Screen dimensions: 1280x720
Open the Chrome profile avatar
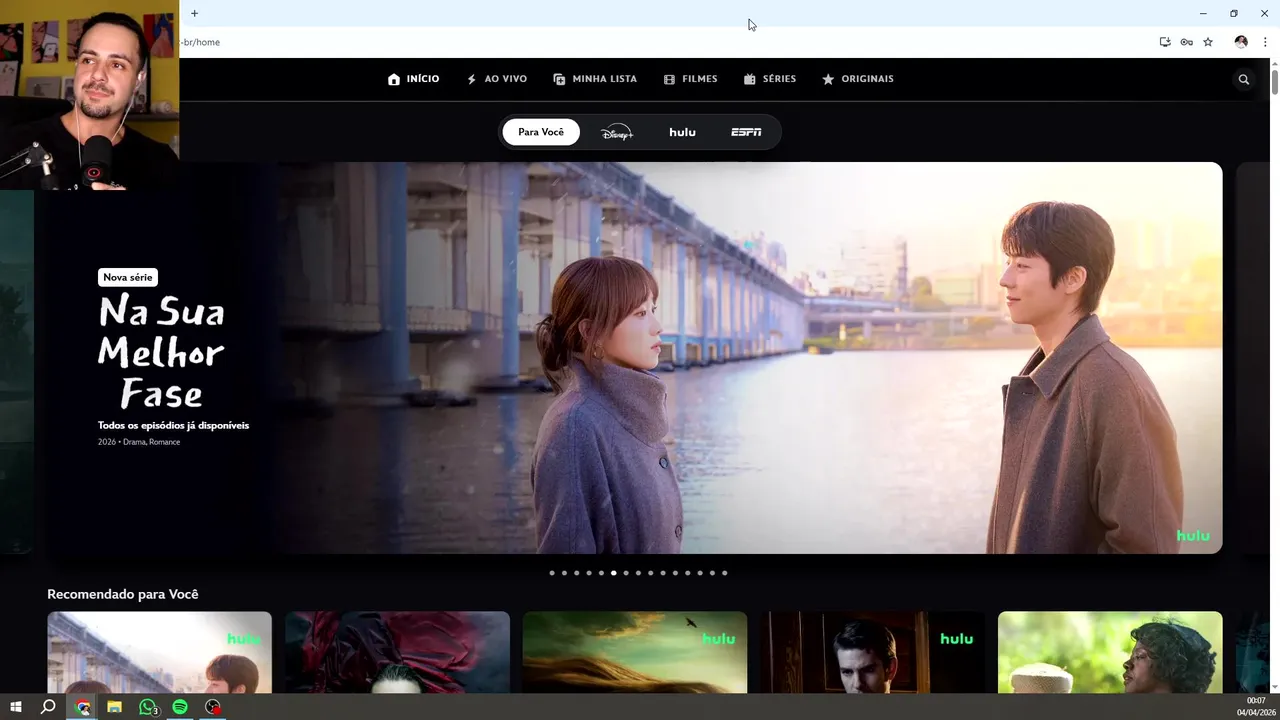click(1241, 42)
